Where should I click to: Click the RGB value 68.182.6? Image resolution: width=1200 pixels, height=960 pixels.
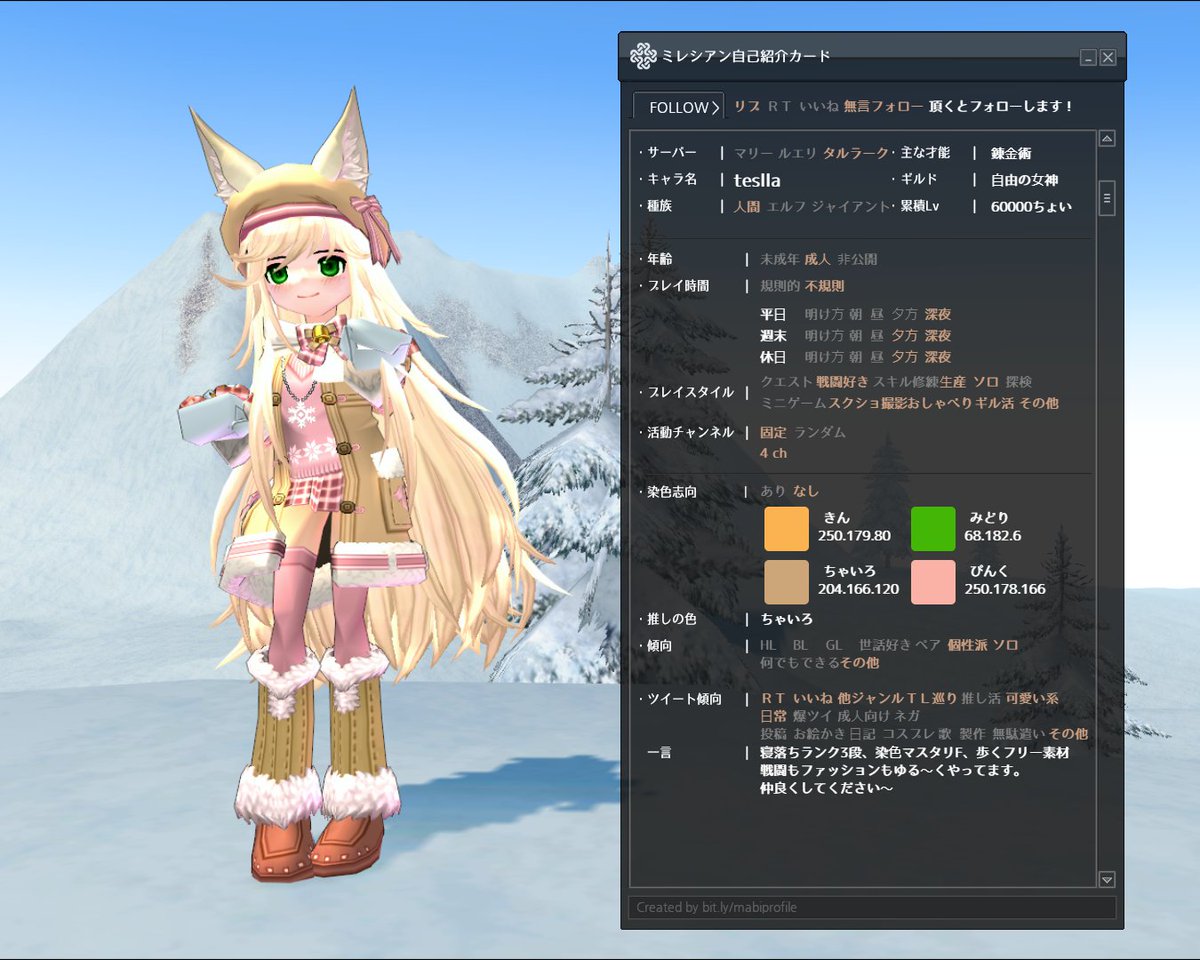tap(993, 536)
